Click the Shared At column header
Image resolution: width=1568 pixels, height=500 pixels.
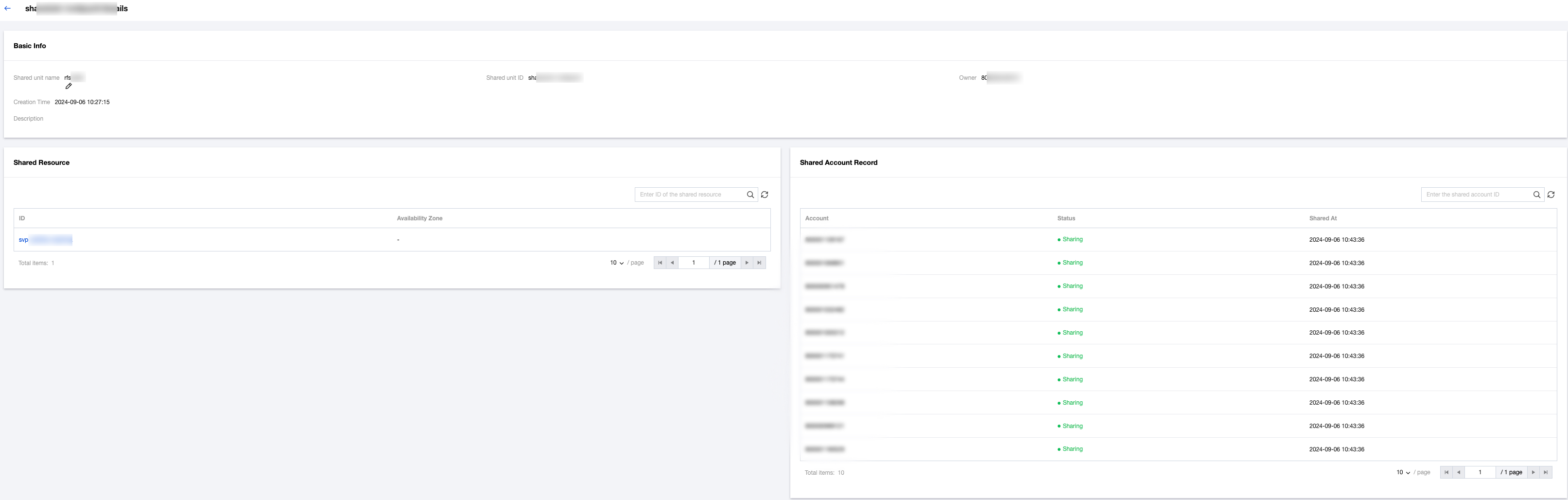coord(1323,219)
